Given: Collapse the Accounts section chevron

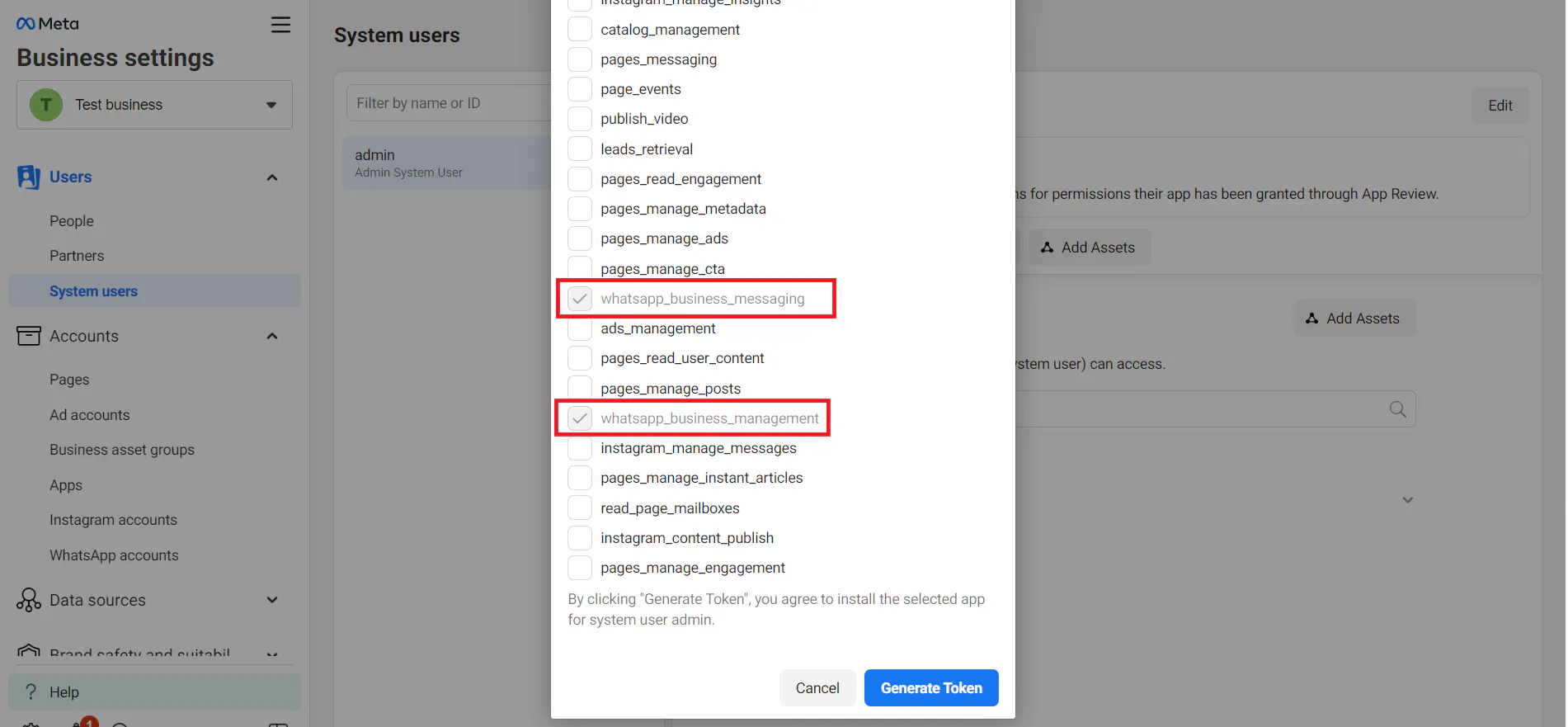Looking at the screenshot, I should tap(272, 336).
